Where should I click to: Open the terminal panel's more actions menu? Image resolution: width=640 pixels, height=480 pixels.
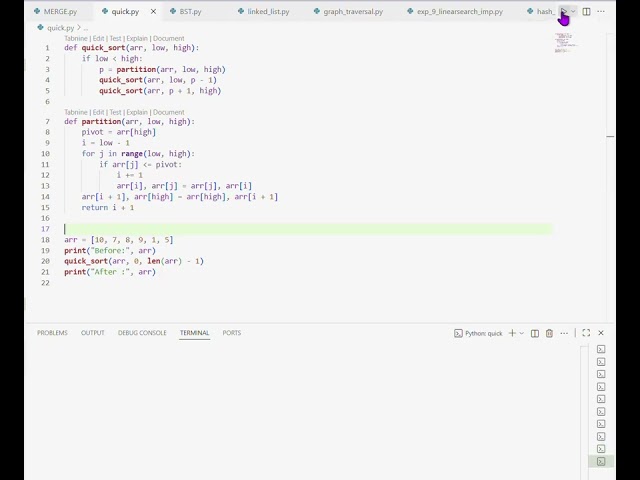point(562,333)
